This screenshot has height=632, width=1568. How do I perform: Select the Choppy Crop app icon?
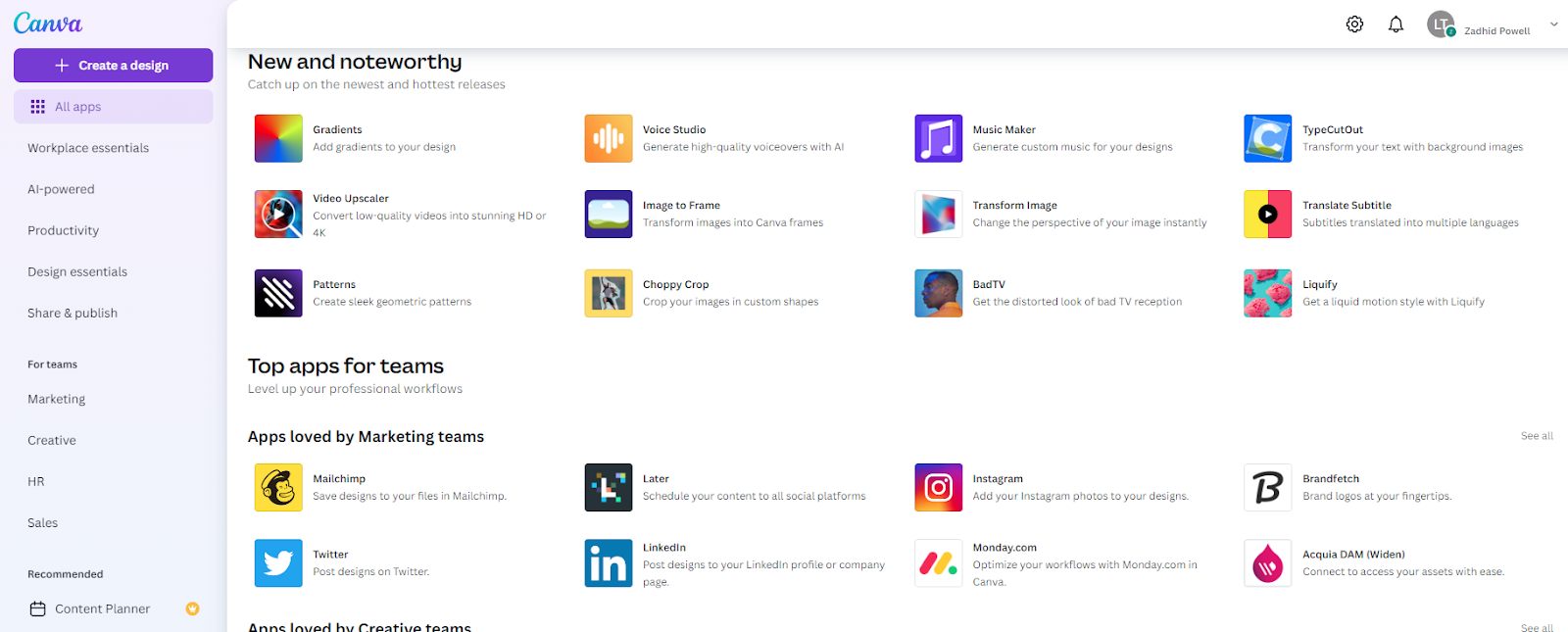pos(609,293)
